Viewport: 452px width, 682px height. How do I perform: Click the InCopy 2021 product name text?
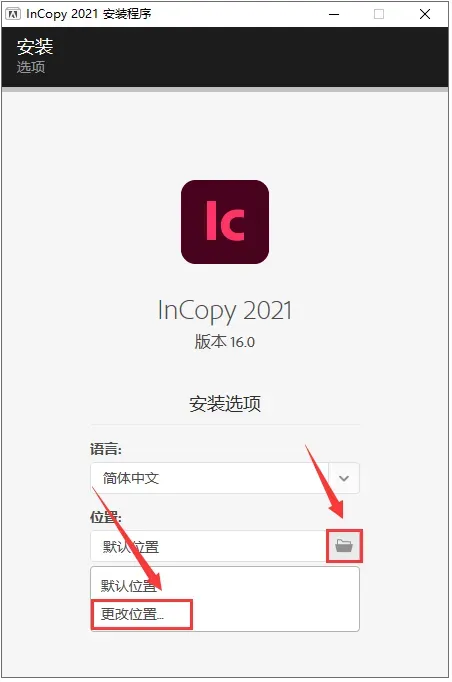point(224,311)
